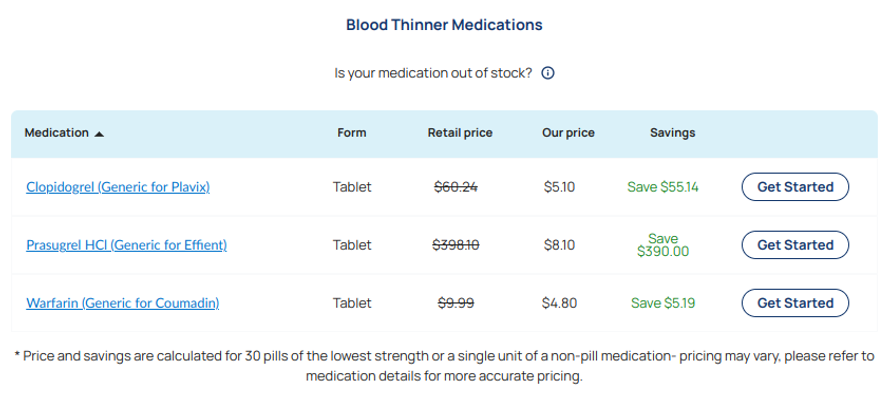This screenshot has height=403, width=890.
Task: Click the Save $390.00 savings text
Action: coord(663,245)
